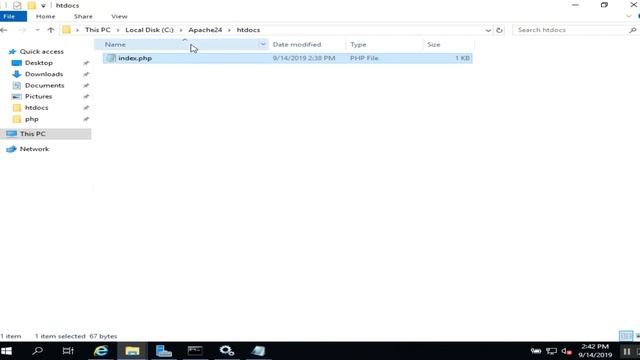Screen dimensions: 640x360
Task: Select Apache24 in the address breadcrumb
Action: tap(205, 30)
